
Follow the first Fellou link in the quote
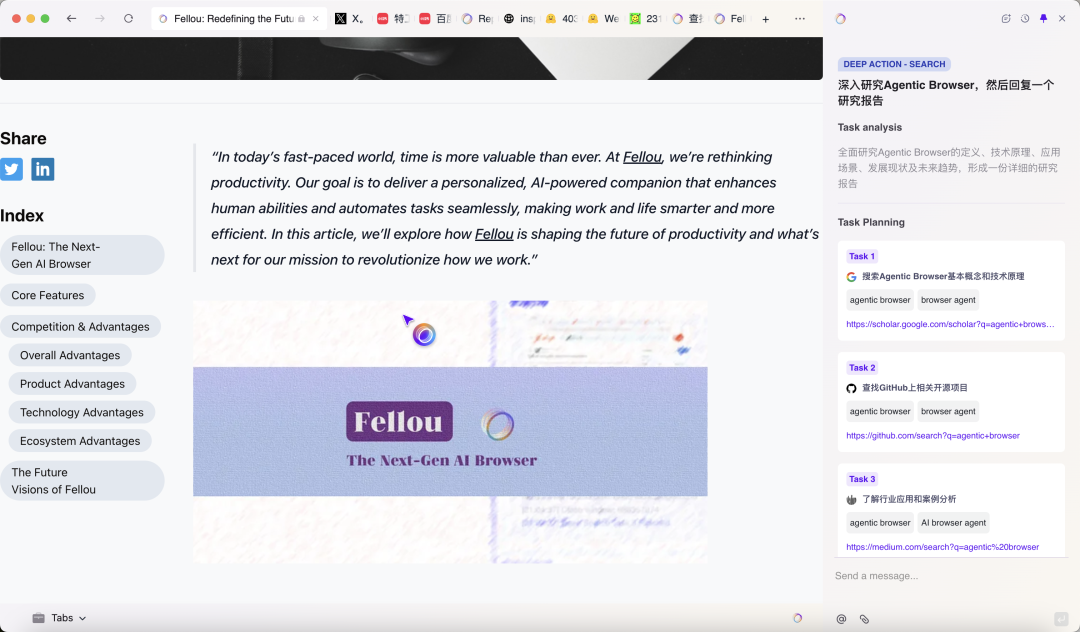point(642,157)
